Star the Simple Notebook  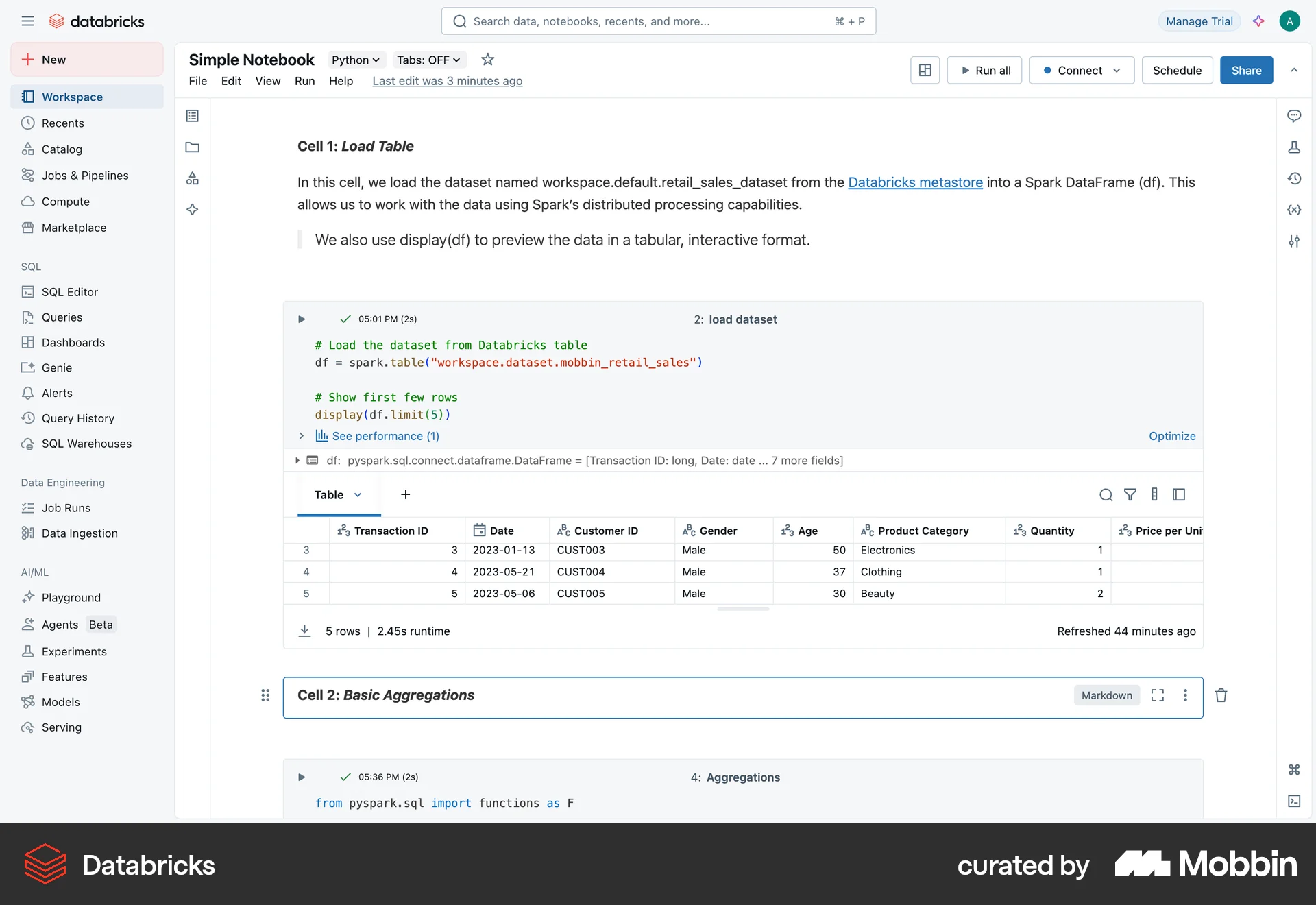point(487,60)
